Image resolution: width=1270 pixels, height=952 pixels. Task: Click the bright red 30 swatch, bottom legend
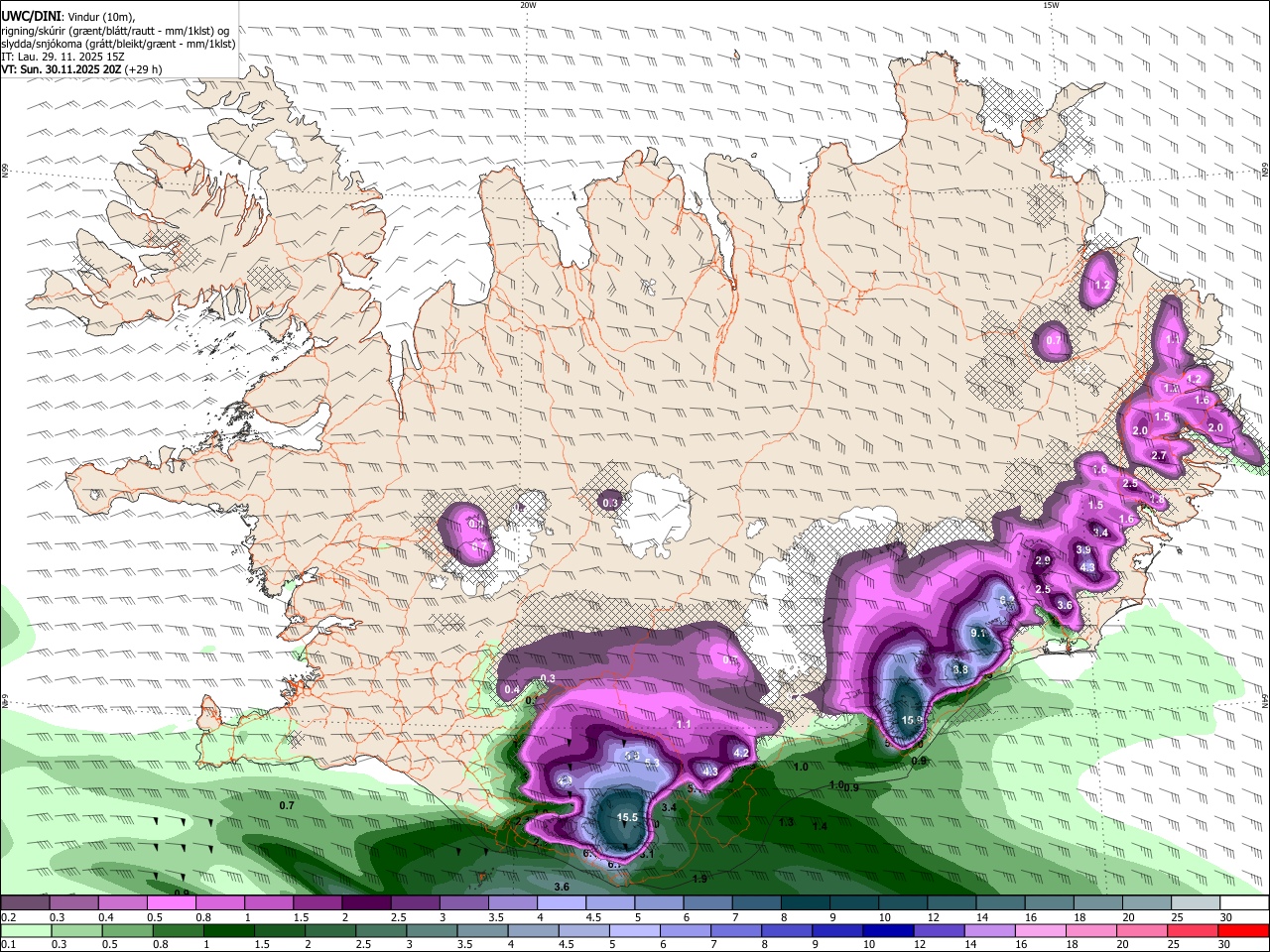pos(1244,931)
